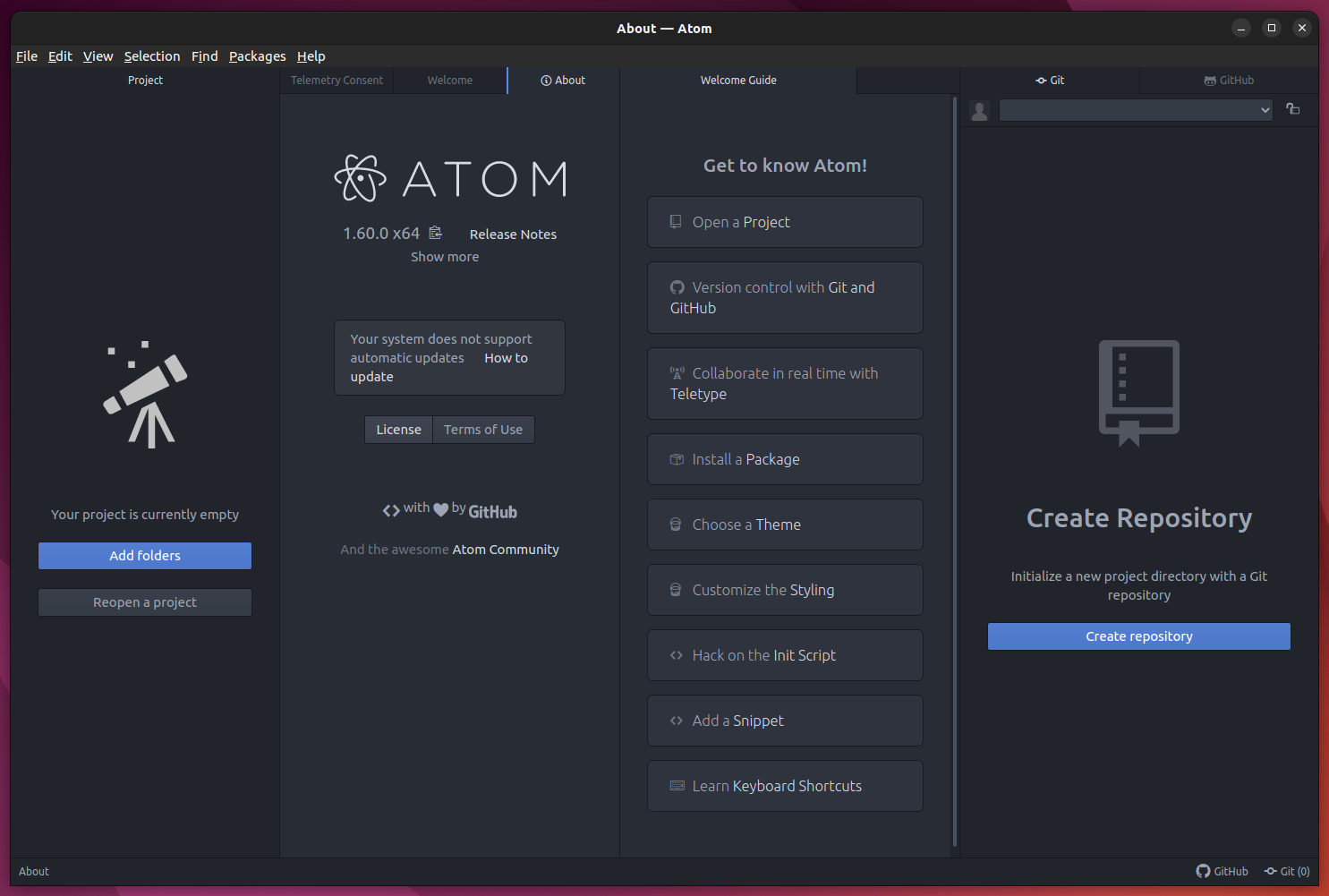The width and height of the screenshot is (1329, 896).
Task: Expand the Hack on the Init Script card
Action: coord(785,655)
